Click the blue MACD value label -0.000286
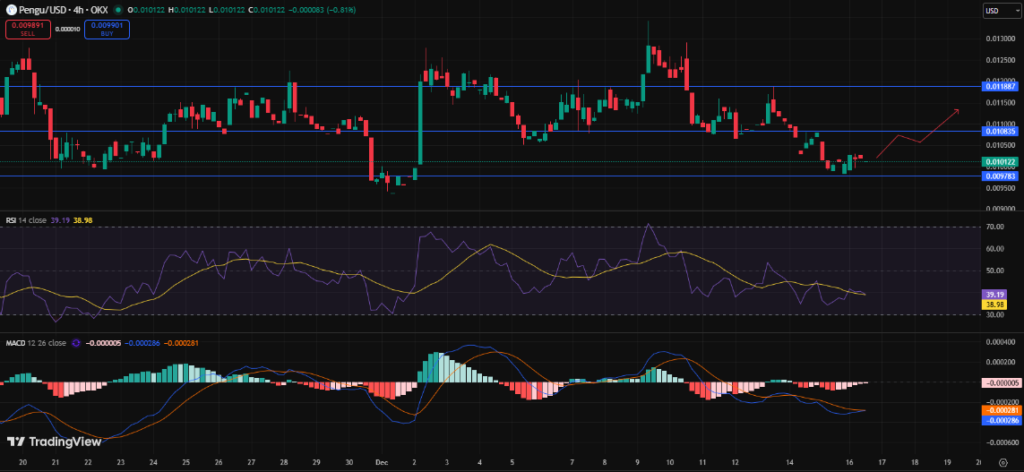 coord(1000,420)
